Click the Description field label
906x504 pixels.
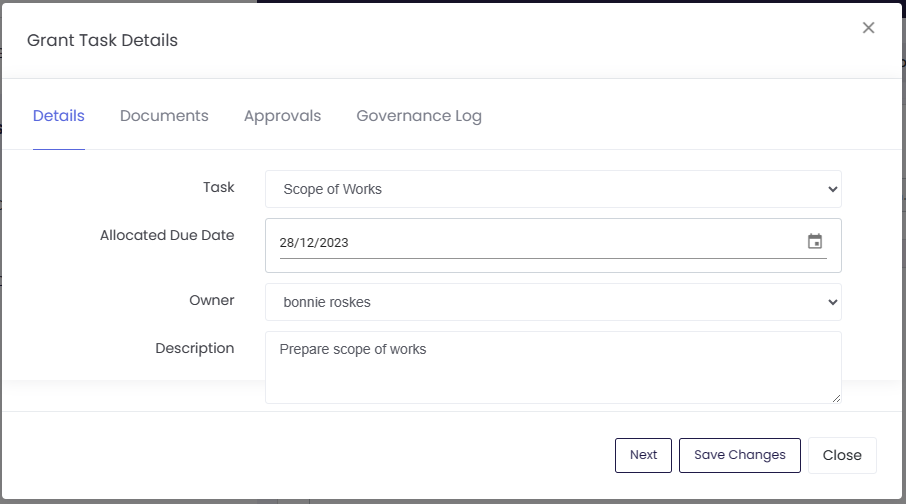195,349
